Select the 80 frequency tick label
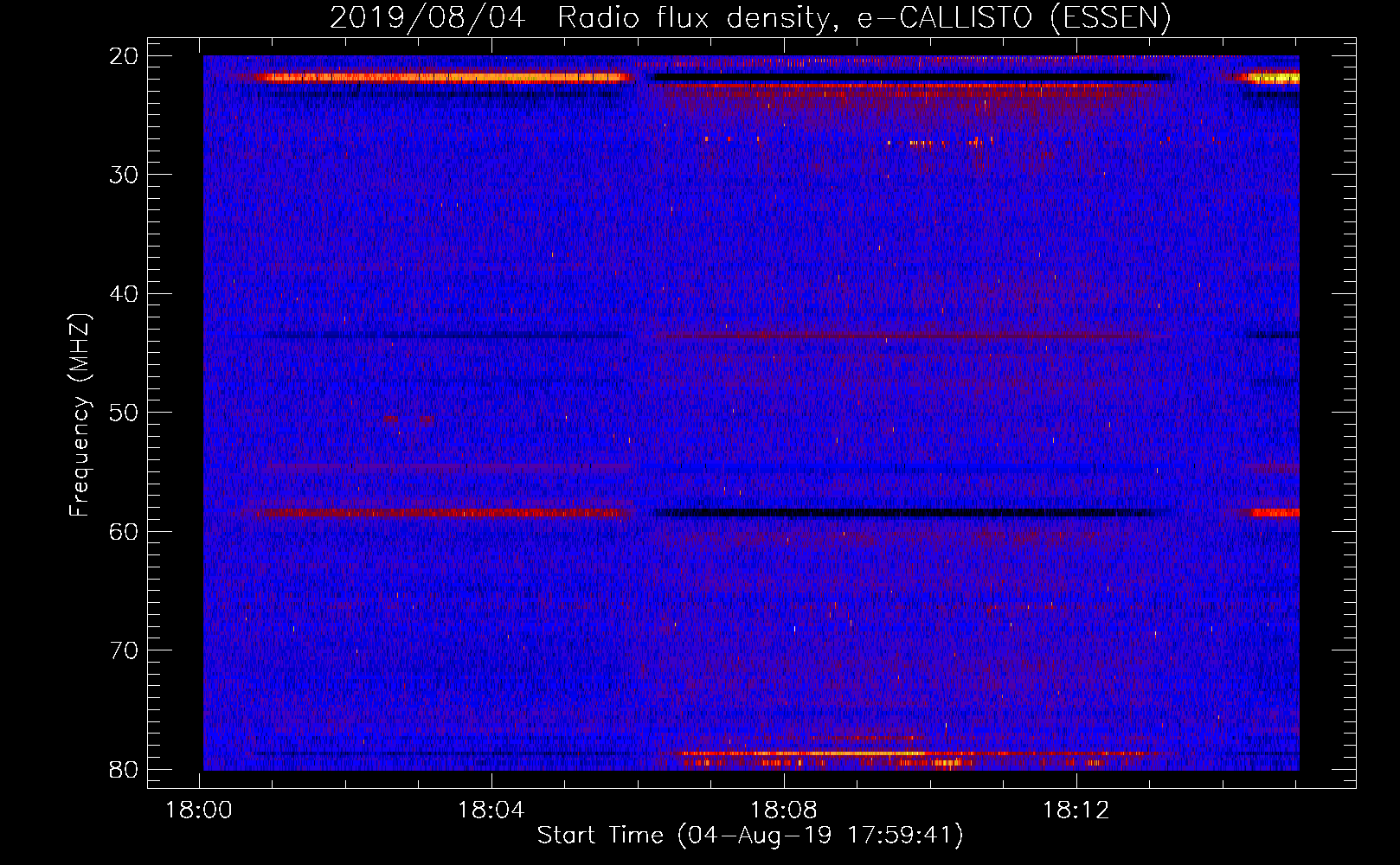Viewport: 1400px width, 865px height. [125, 769]
